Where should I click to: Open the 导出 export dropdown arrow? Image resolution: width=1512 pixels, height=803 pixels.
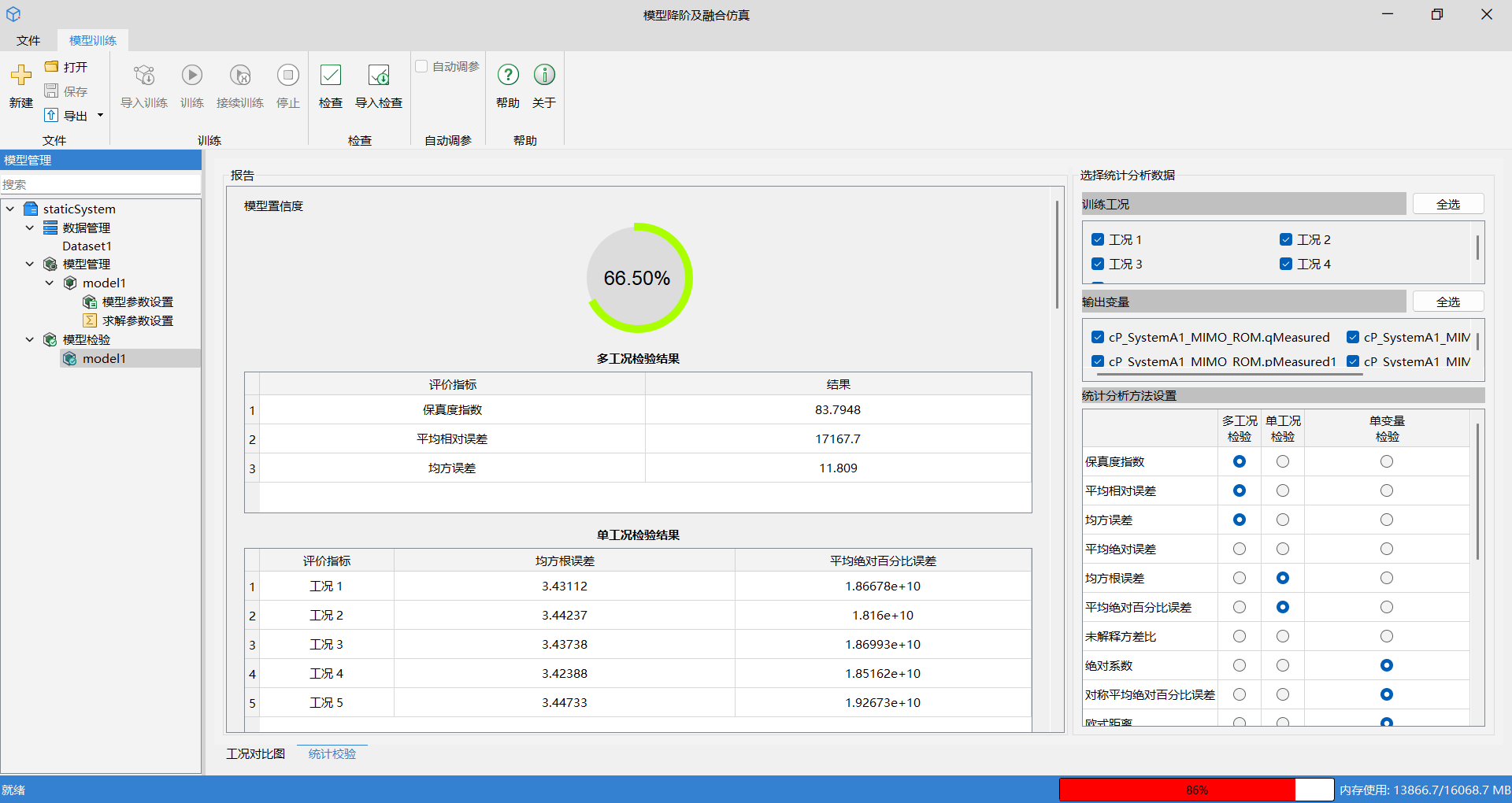point(100,116)
